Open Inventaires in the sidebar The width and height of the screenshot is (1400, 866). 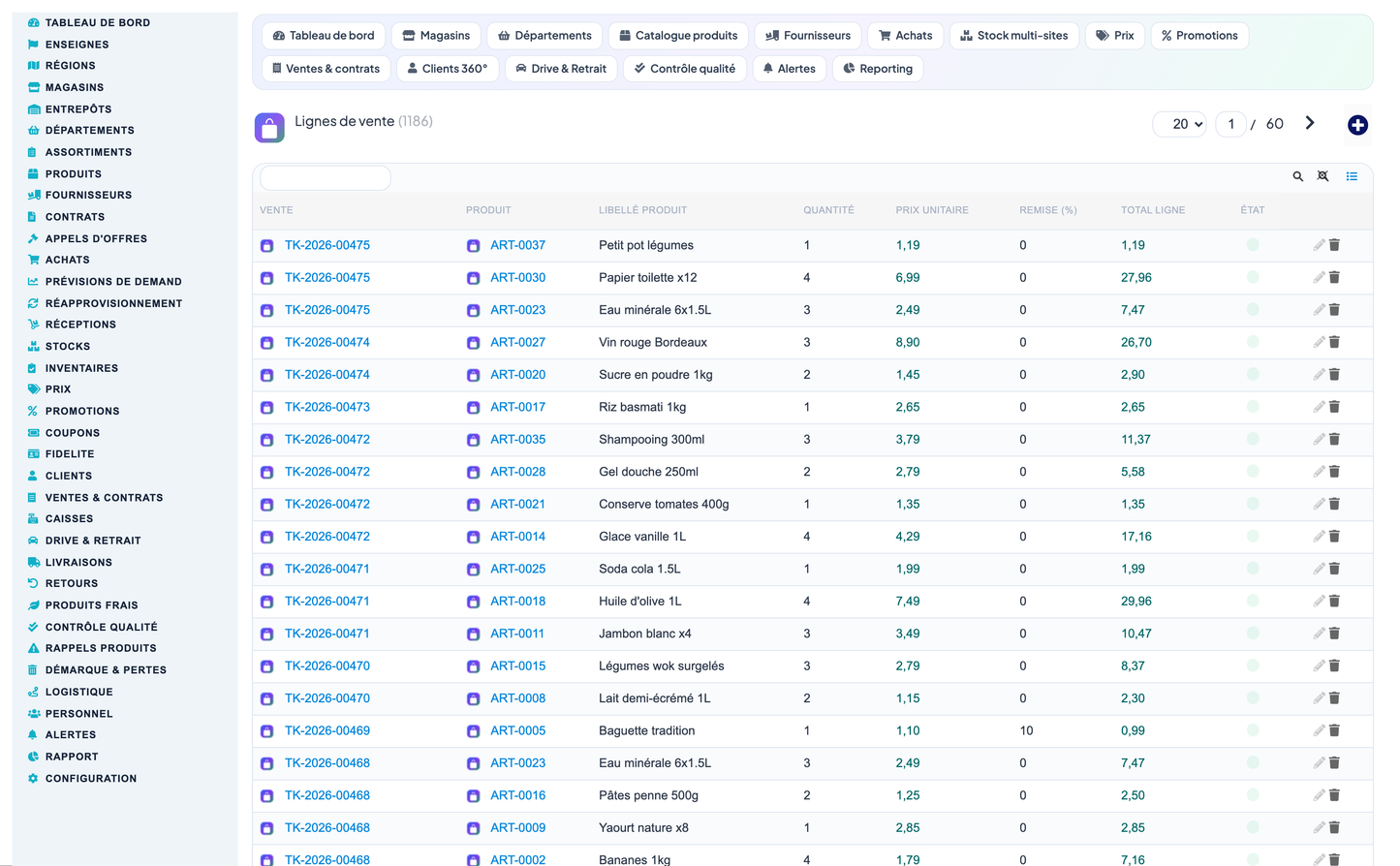[81, 368]
